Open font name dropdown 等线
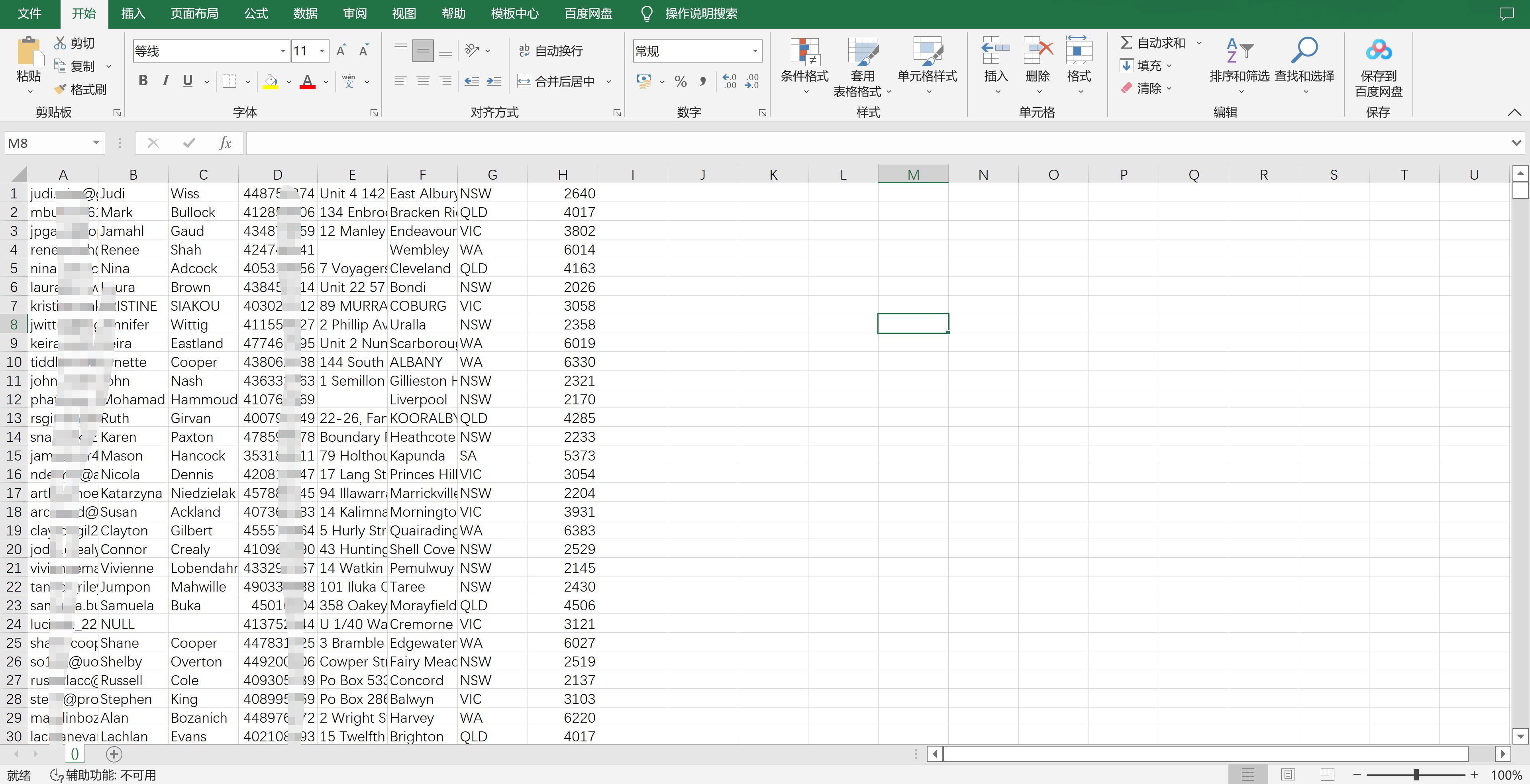The image size is (1530, 784). 283,51
